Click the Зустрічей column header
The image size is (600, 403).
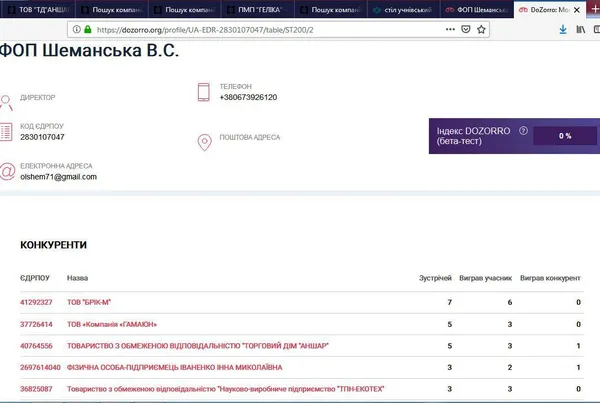(x=435, y=278)
